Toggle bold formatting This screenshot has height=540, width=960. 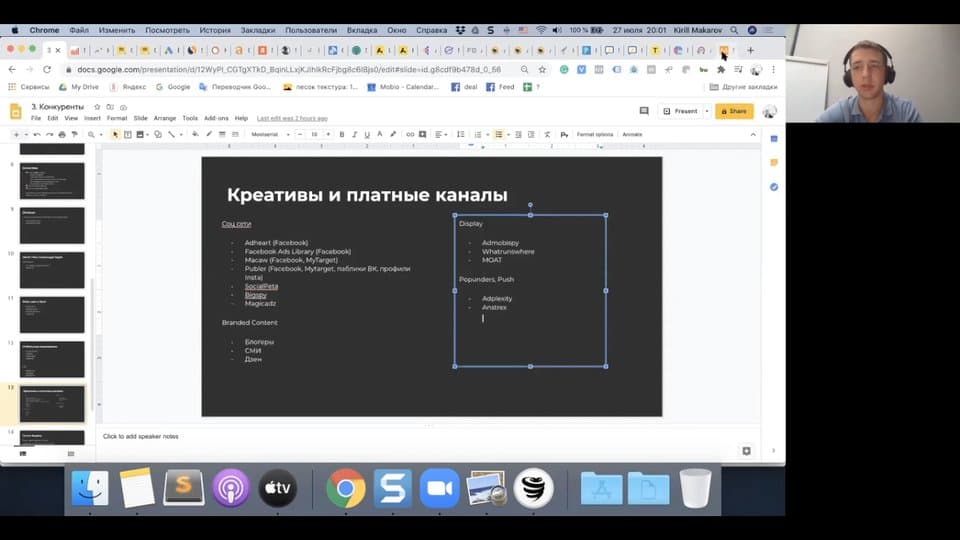(x=342, y=135)
